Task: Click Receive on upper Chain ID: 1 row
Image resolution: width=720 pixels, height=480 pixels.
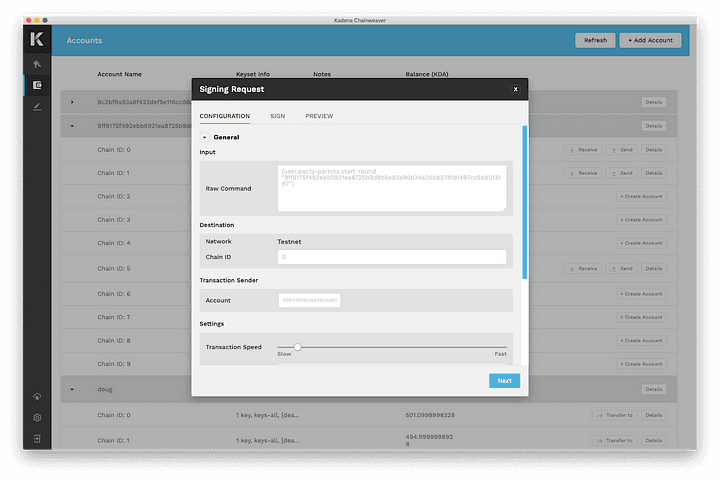Action: pos(583,173)
